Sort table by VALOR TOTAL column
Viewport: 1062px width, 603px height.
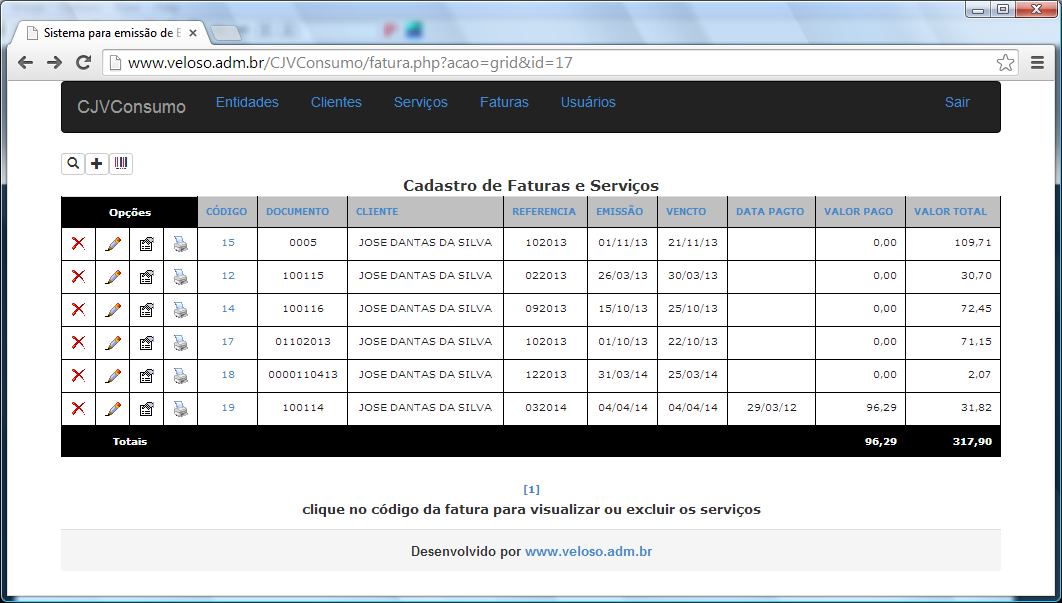pyautogui.click(x=950, y=211)
